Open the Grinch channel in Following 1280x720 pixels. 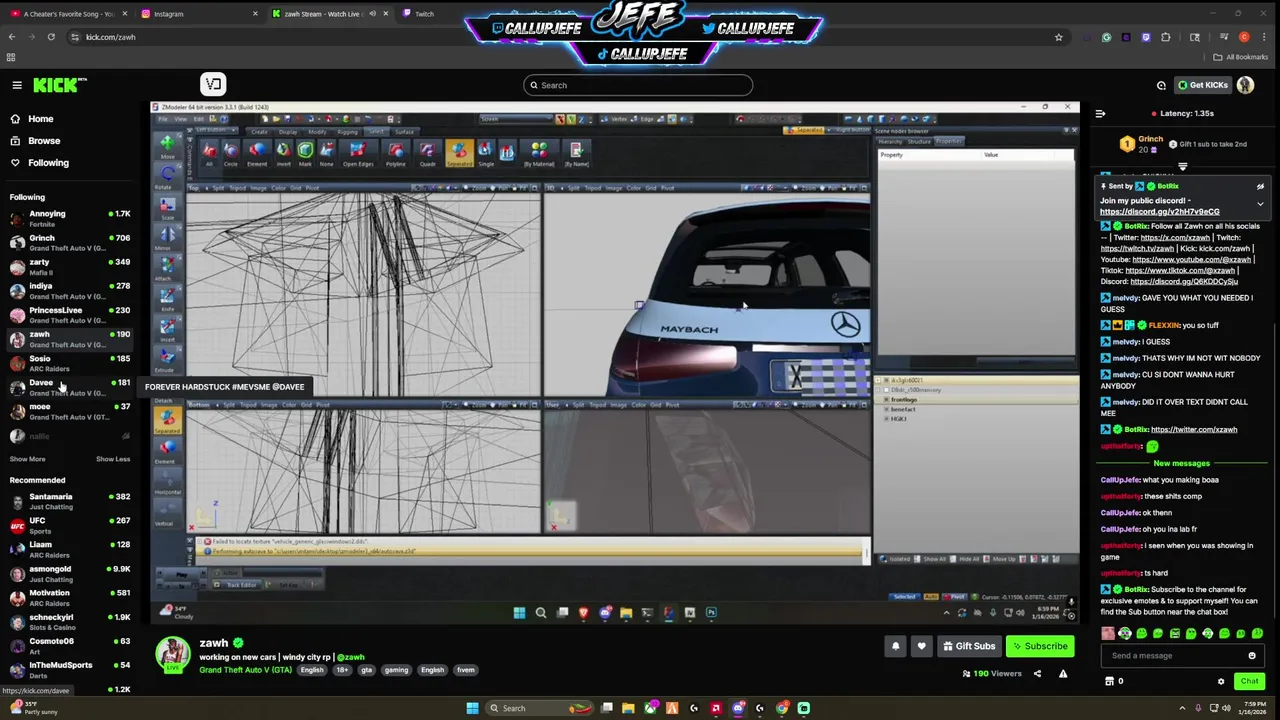(69, 243)
